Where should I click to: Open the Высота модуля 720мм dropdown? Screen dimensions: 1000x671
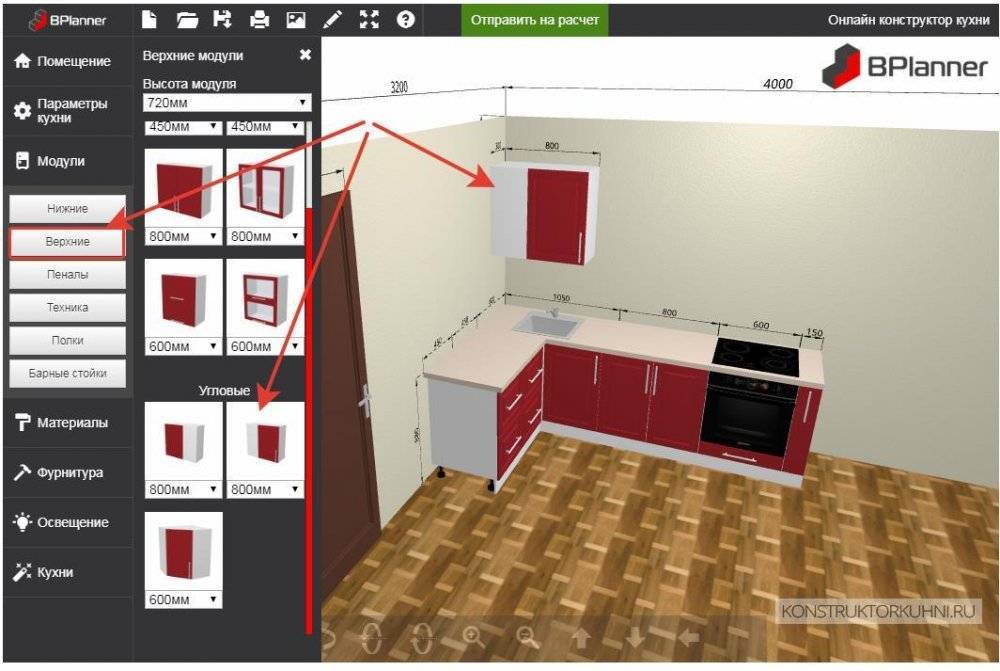(226, 103)
